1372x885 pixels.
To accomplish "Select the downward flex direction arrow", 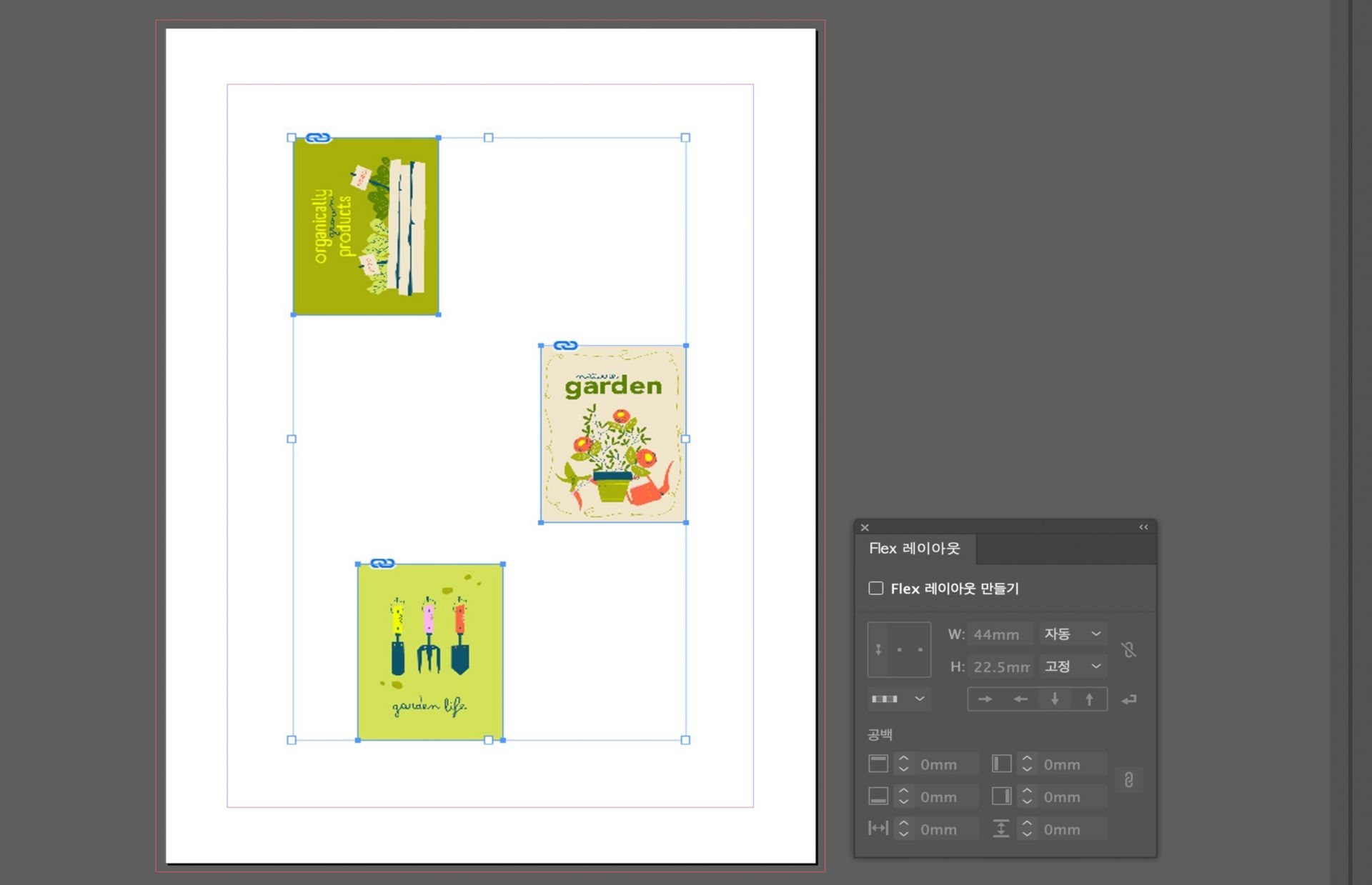I will pos(1055,699).
